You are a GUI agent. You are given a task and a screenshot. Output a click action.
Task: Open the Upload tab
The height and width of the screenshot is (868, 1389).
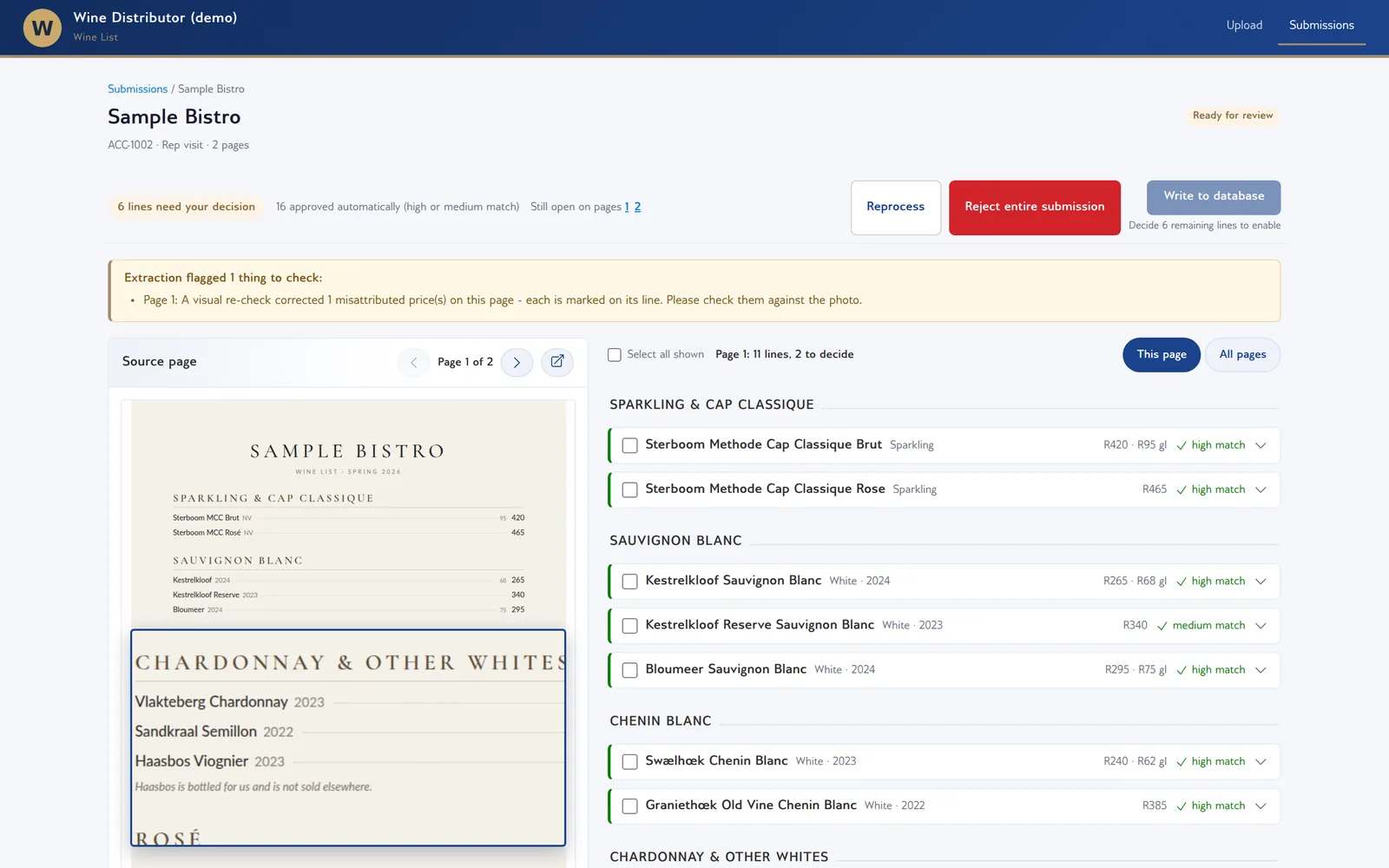pos(1244,25)
